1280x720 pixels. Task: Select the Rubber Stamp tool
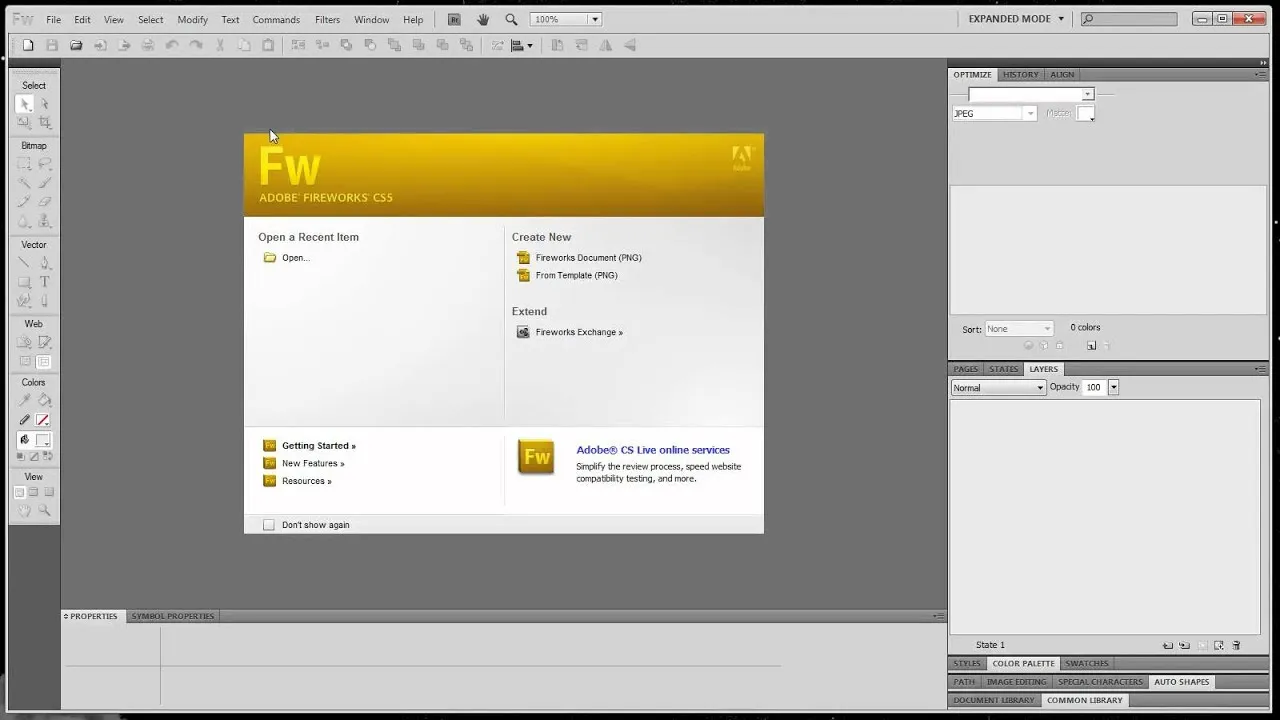tap(44, 221)
